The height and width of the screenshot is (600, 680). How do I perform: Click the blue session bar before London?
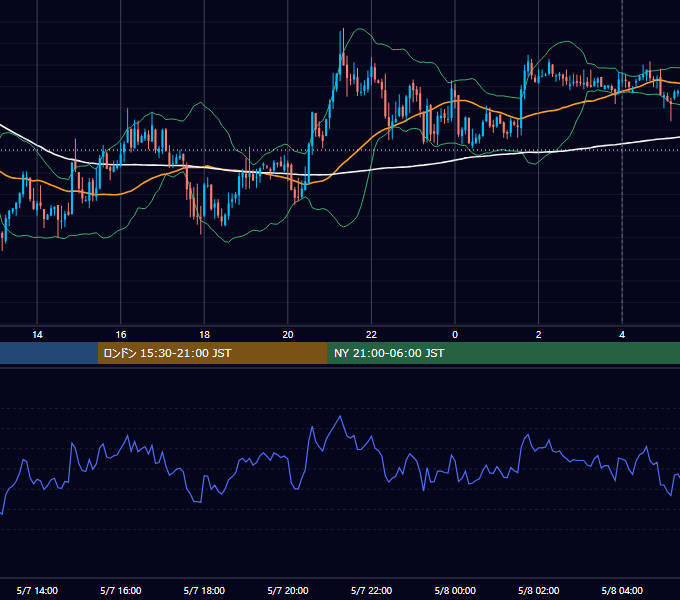(49, 353)
